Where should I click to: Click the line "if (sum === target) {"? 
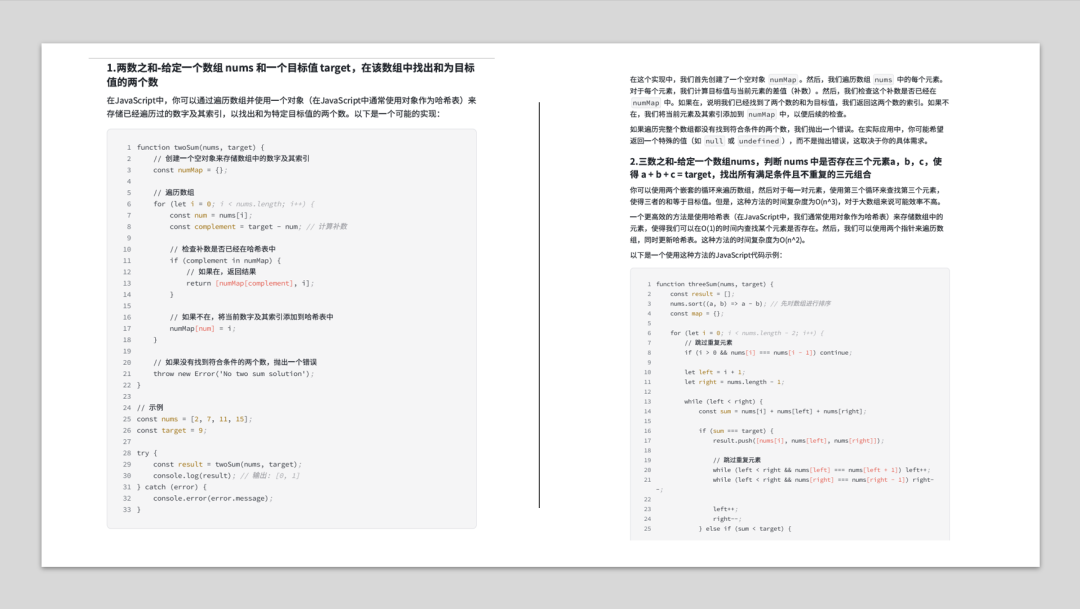[x=736, y=431]
